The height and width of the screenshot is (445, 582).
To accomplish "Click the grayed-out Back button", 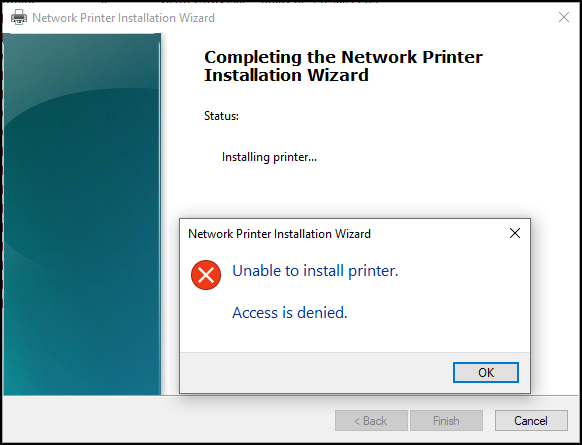I will [x=371, y=421].
